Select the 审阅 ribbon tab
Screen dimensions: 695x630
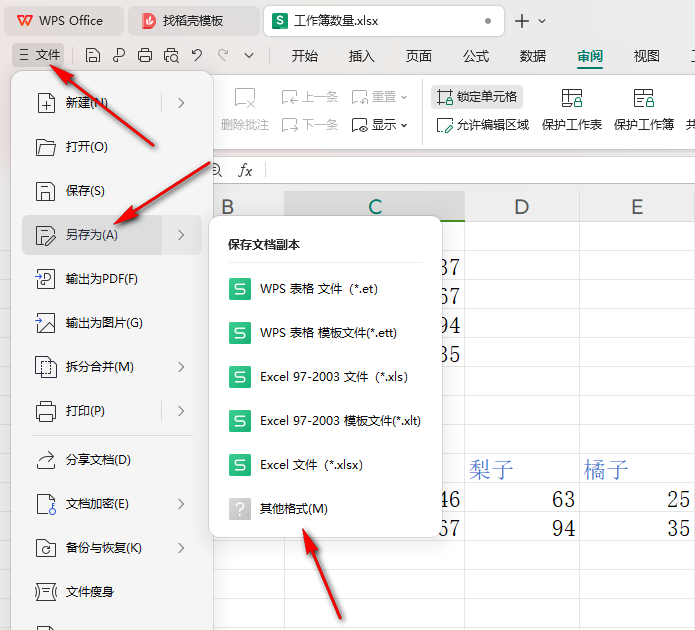point(590,56)
